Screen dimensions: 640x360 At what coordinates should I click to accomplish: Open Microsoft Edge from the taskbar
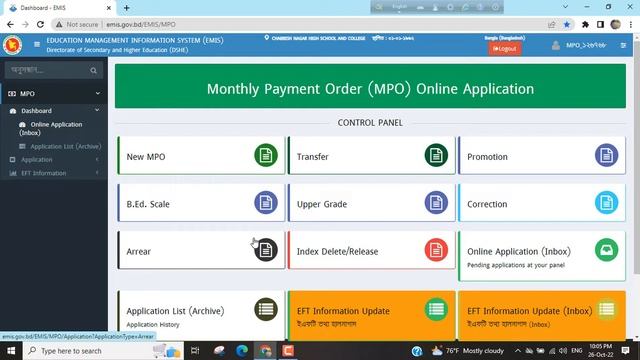pyautogui.click(x=242, y=351)
